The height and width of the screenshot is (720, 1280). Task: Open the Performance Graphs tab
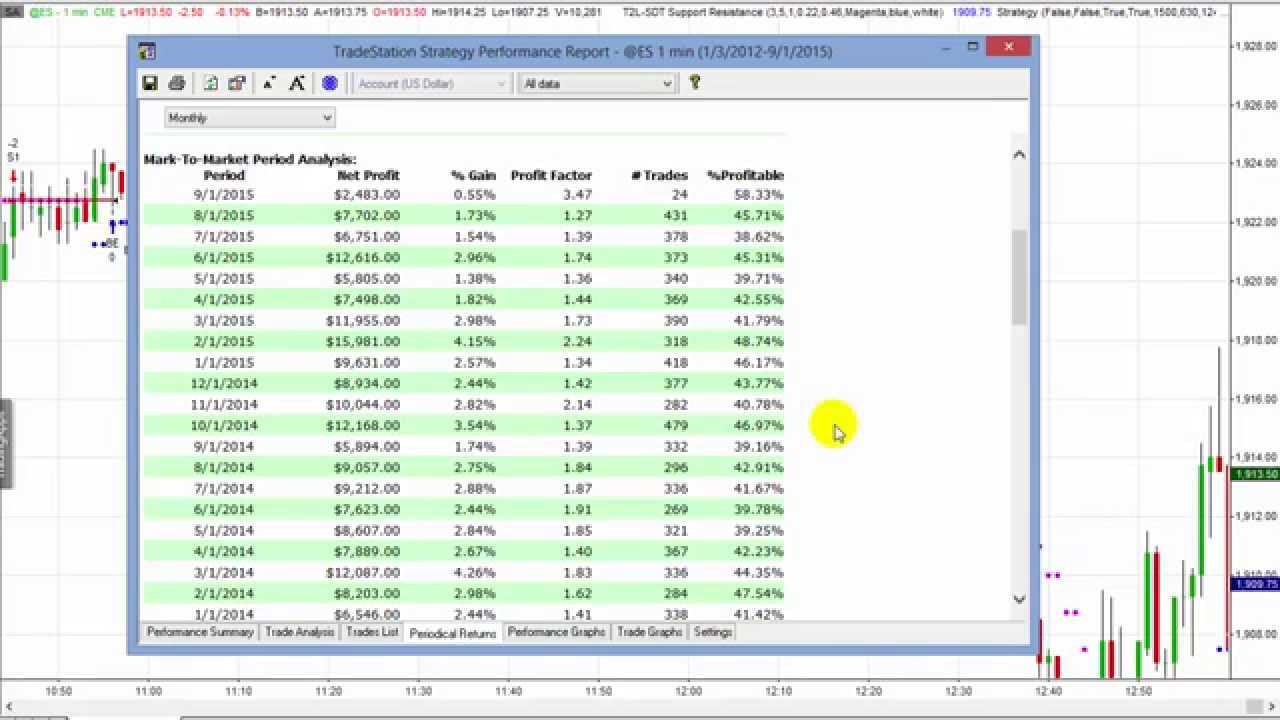[556, 632]
